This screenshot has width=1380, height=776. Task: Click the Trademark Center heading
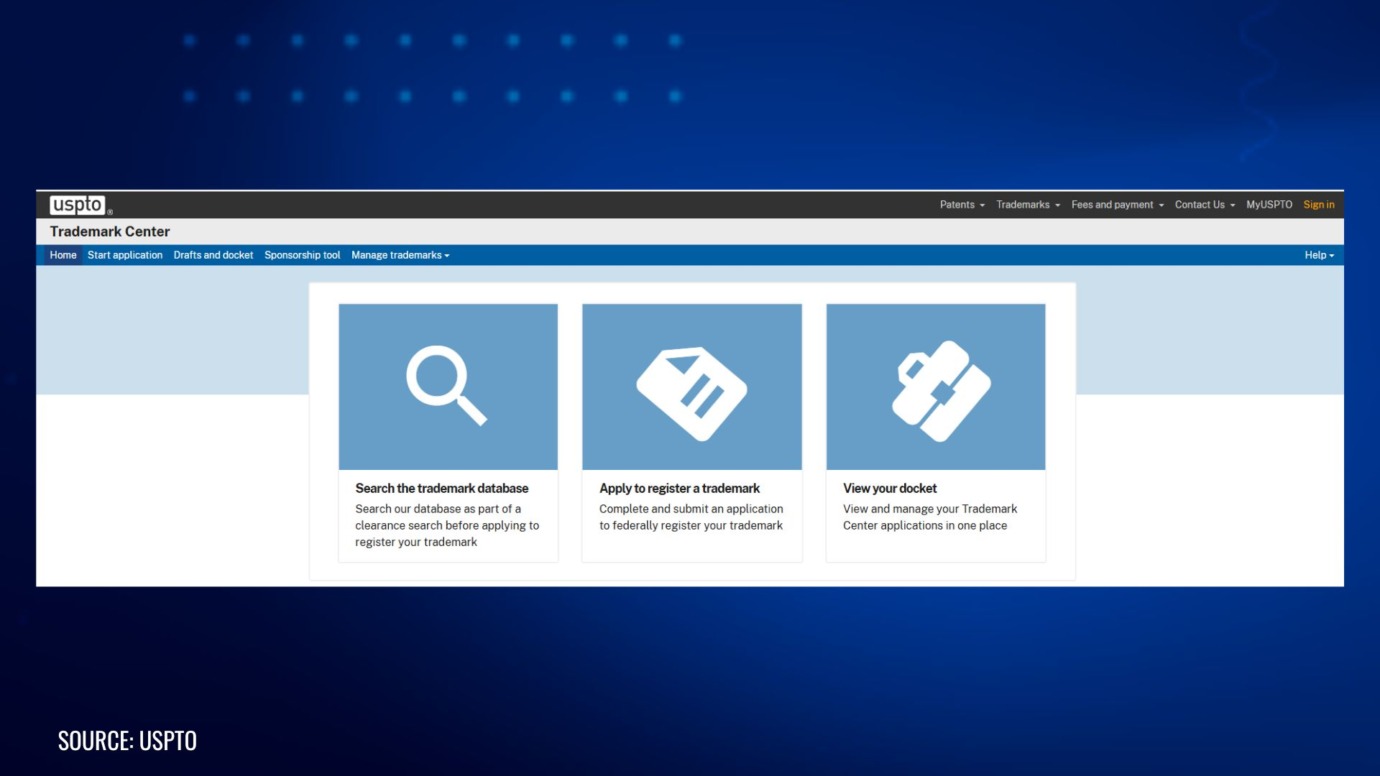110,231
